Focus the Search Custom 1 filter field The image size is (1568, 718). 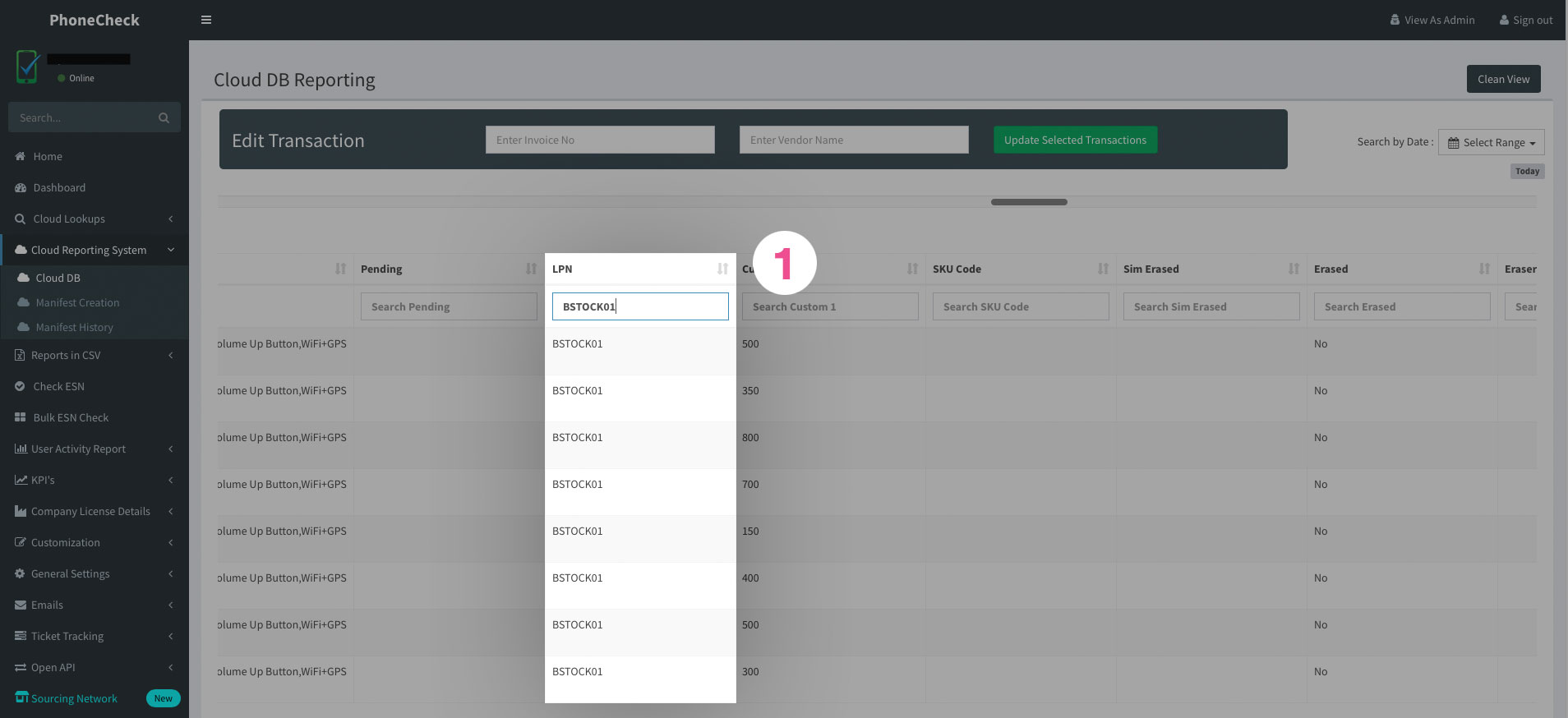tap(830, 306)
